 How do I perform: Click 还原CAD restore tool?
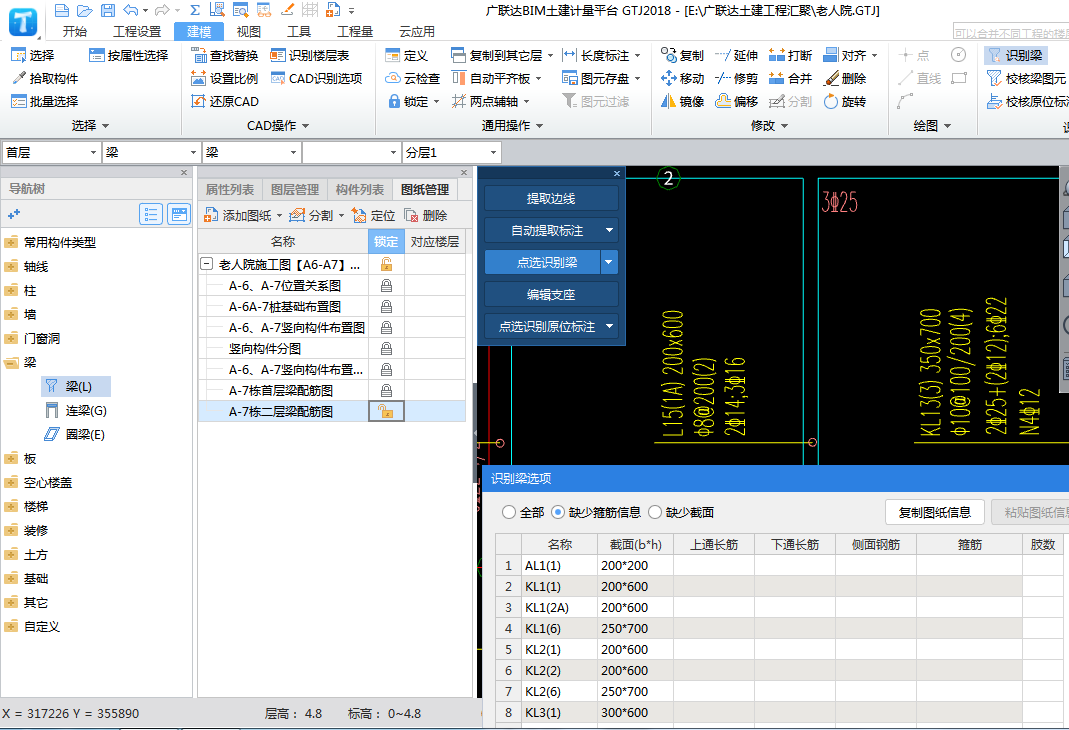pos(225,102)
